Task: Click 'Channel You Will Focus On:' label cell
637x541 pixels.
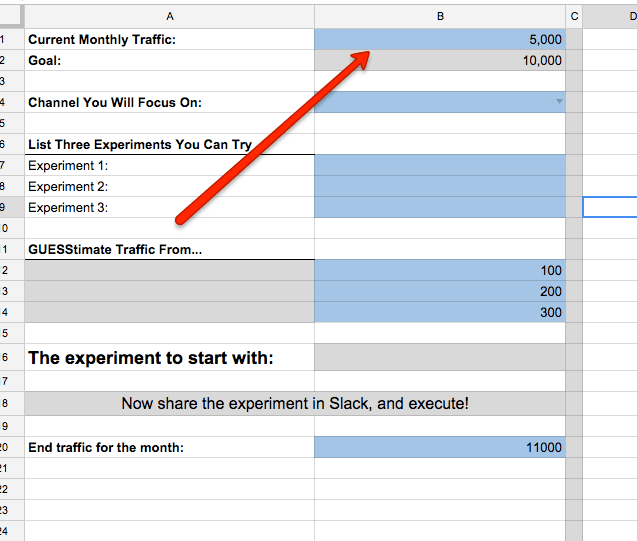Action: point(169,102)
